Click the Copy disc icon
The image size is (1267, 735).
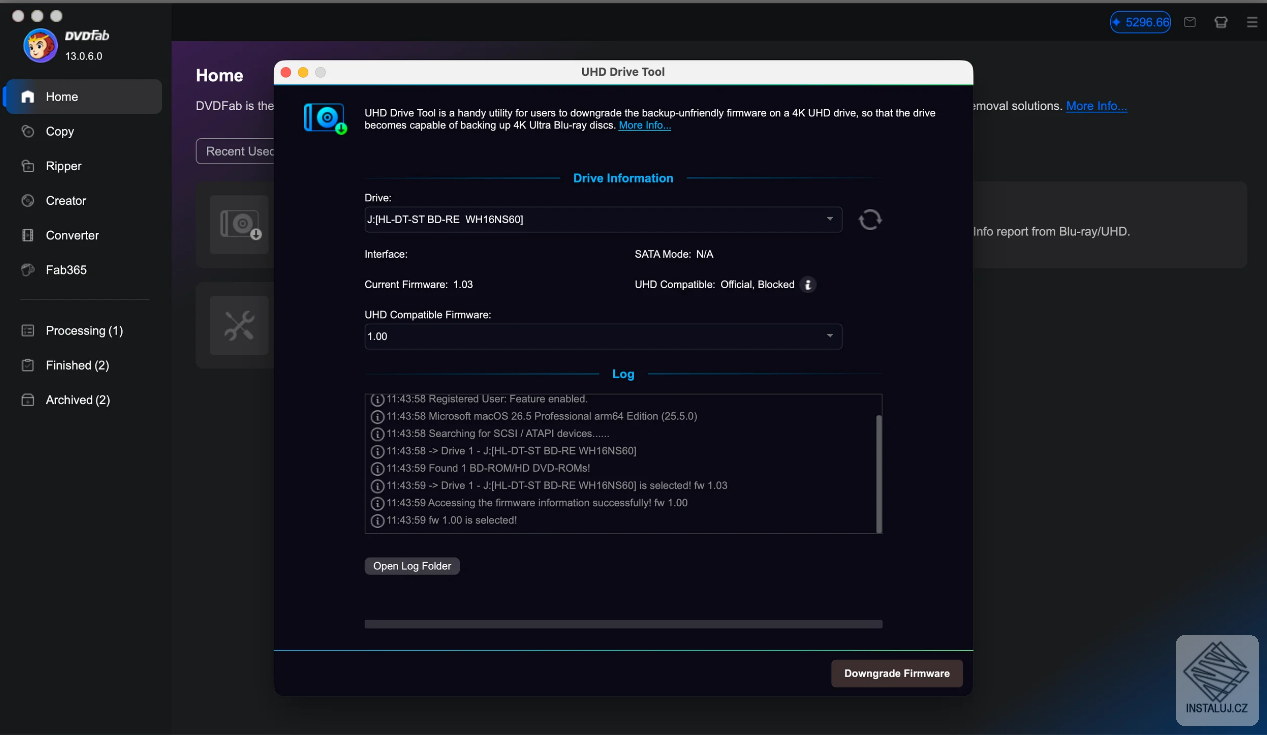point(28,131)
